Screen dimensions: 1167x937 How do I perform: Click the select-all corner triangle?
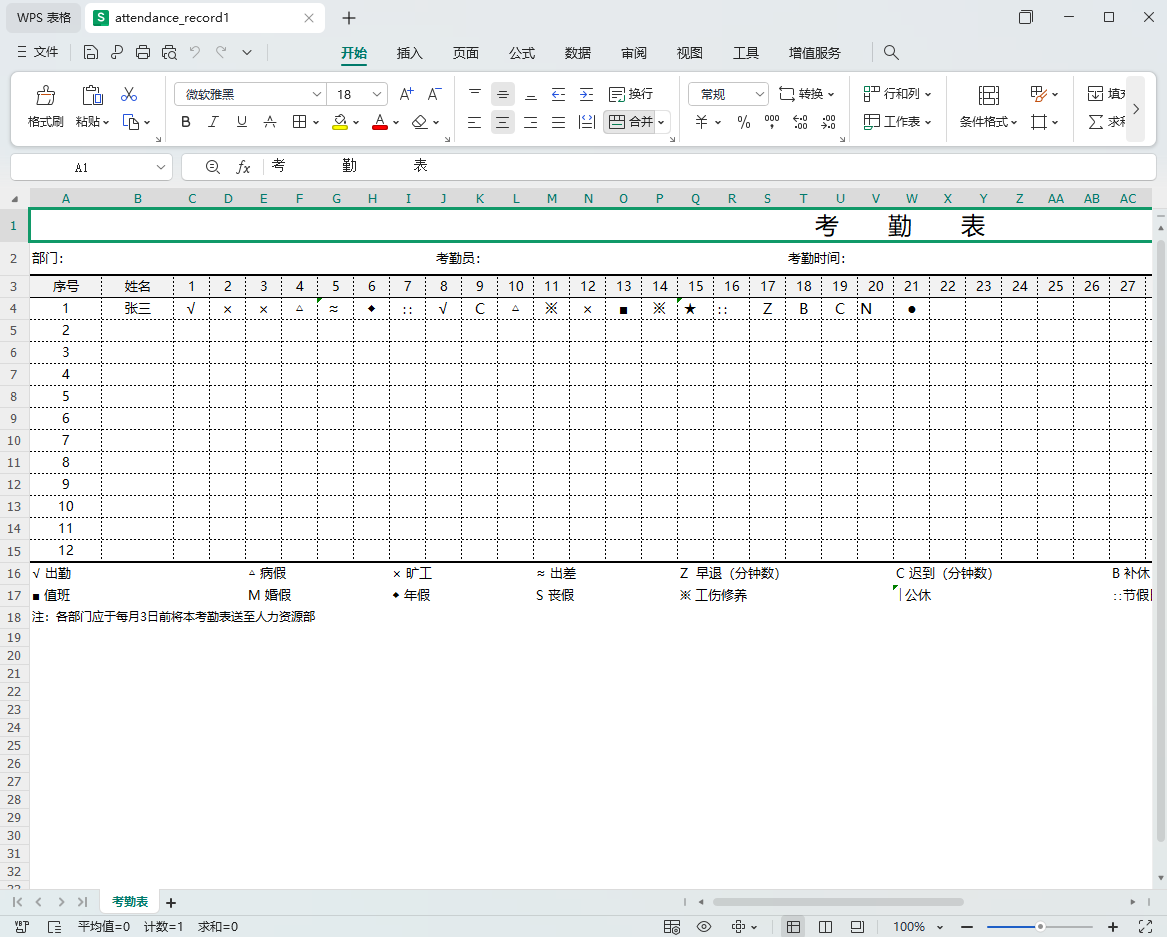point(15,199)
